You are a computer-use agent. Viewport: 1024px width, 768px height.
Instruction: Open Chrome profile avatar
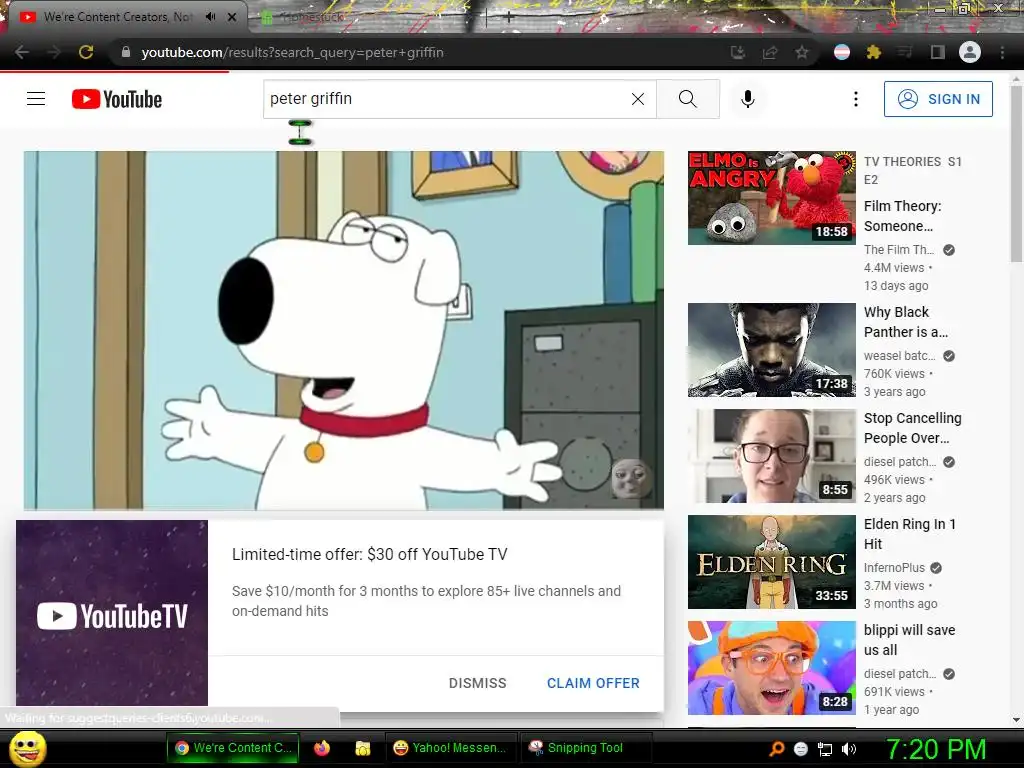tap(970, 52)
